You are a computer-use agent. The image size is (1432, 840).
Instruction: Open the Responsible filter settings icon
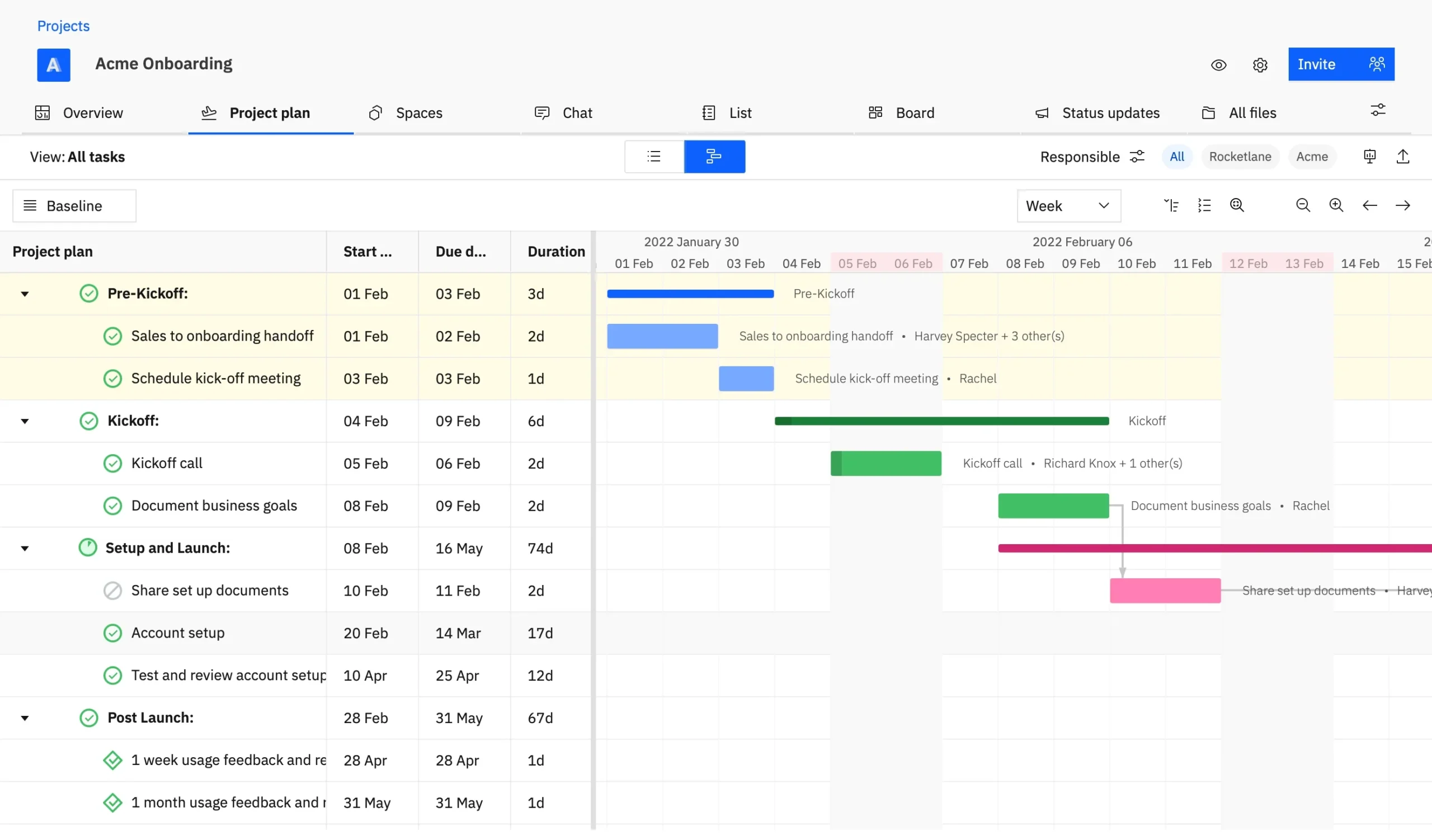(x=1137, y=156)
